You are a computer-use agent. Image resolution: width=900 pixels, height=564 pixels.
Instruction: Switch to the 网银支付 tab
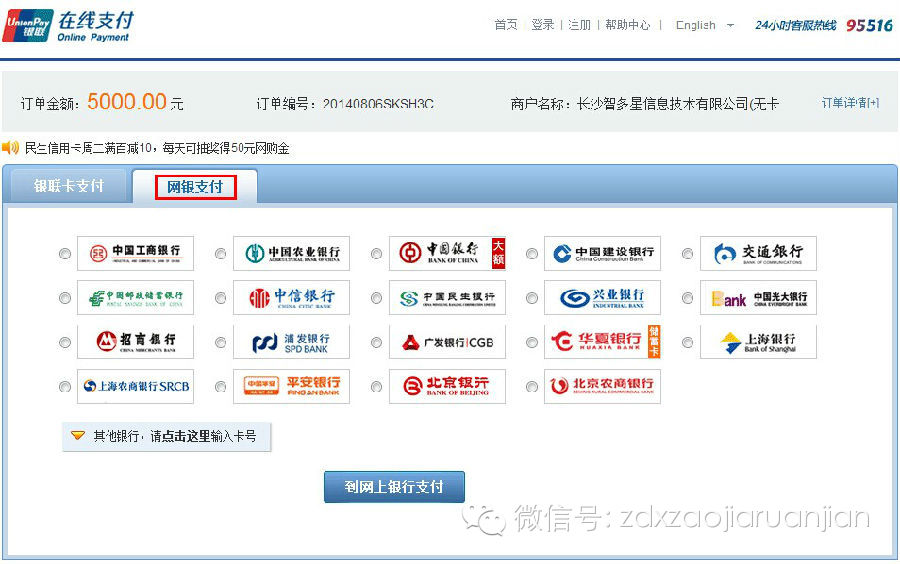pyautogui.click(x=195, y=186)
